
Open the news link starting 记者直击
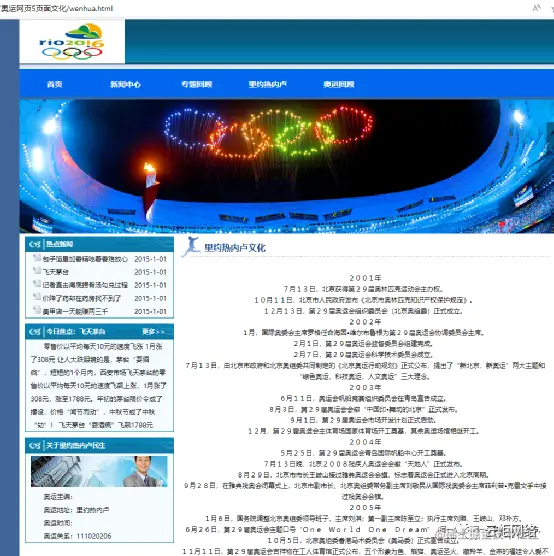tap(85, 285)
